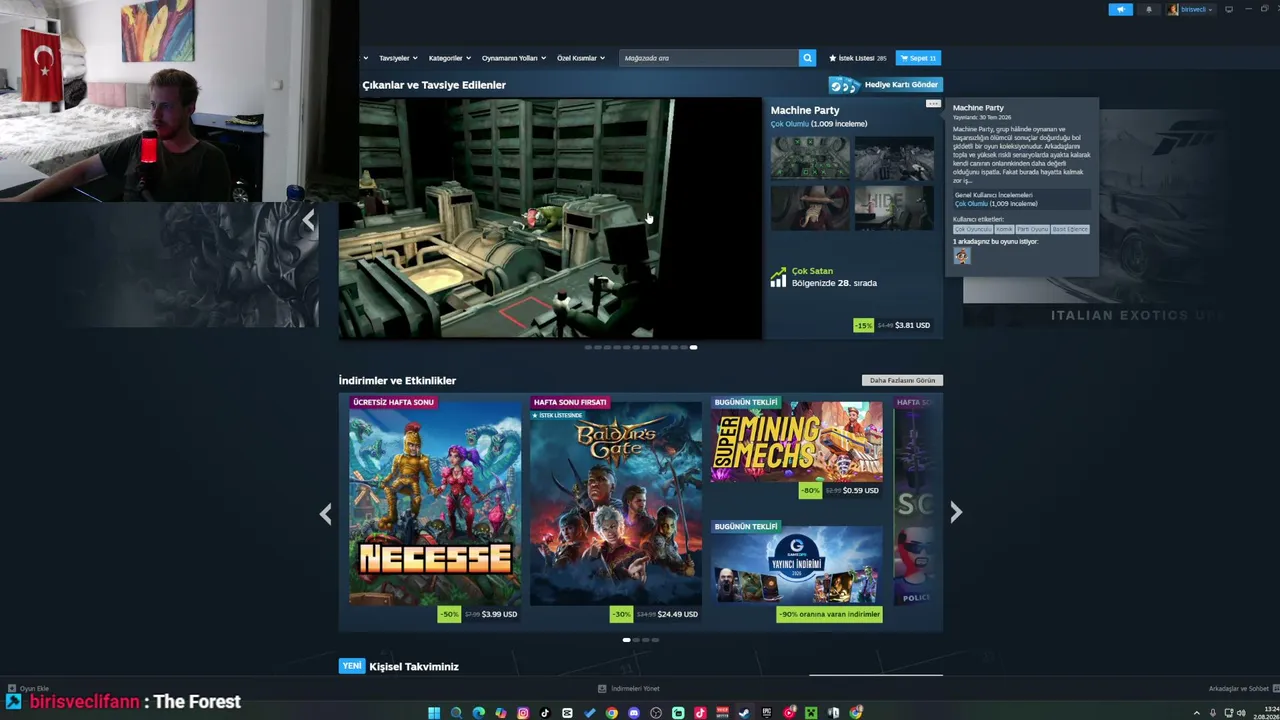Open the Necesse free weekend capsule
The image size is (1280, 720).
point(435,504)
